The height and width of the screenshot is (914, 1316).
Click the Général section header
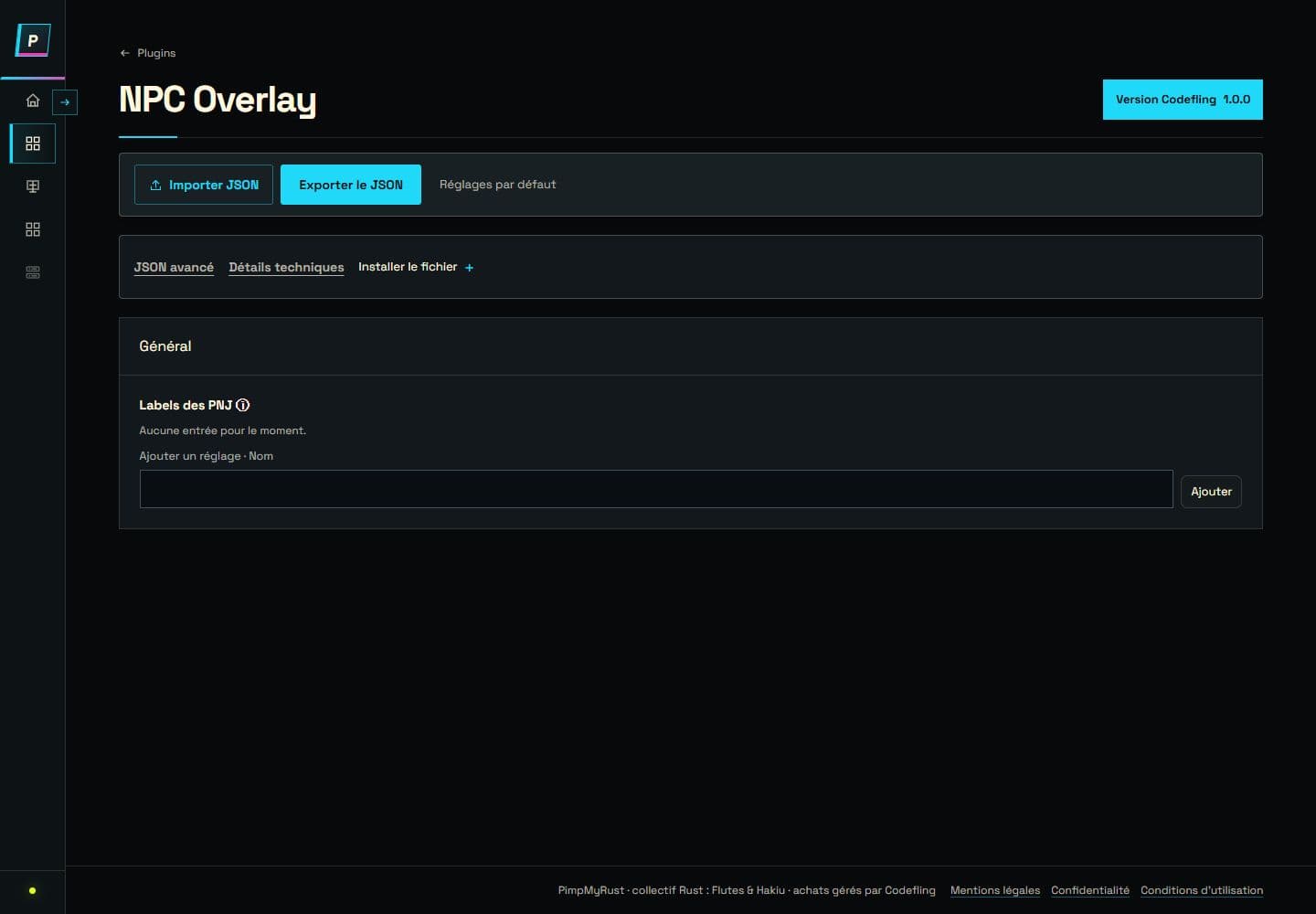point(691,346)
